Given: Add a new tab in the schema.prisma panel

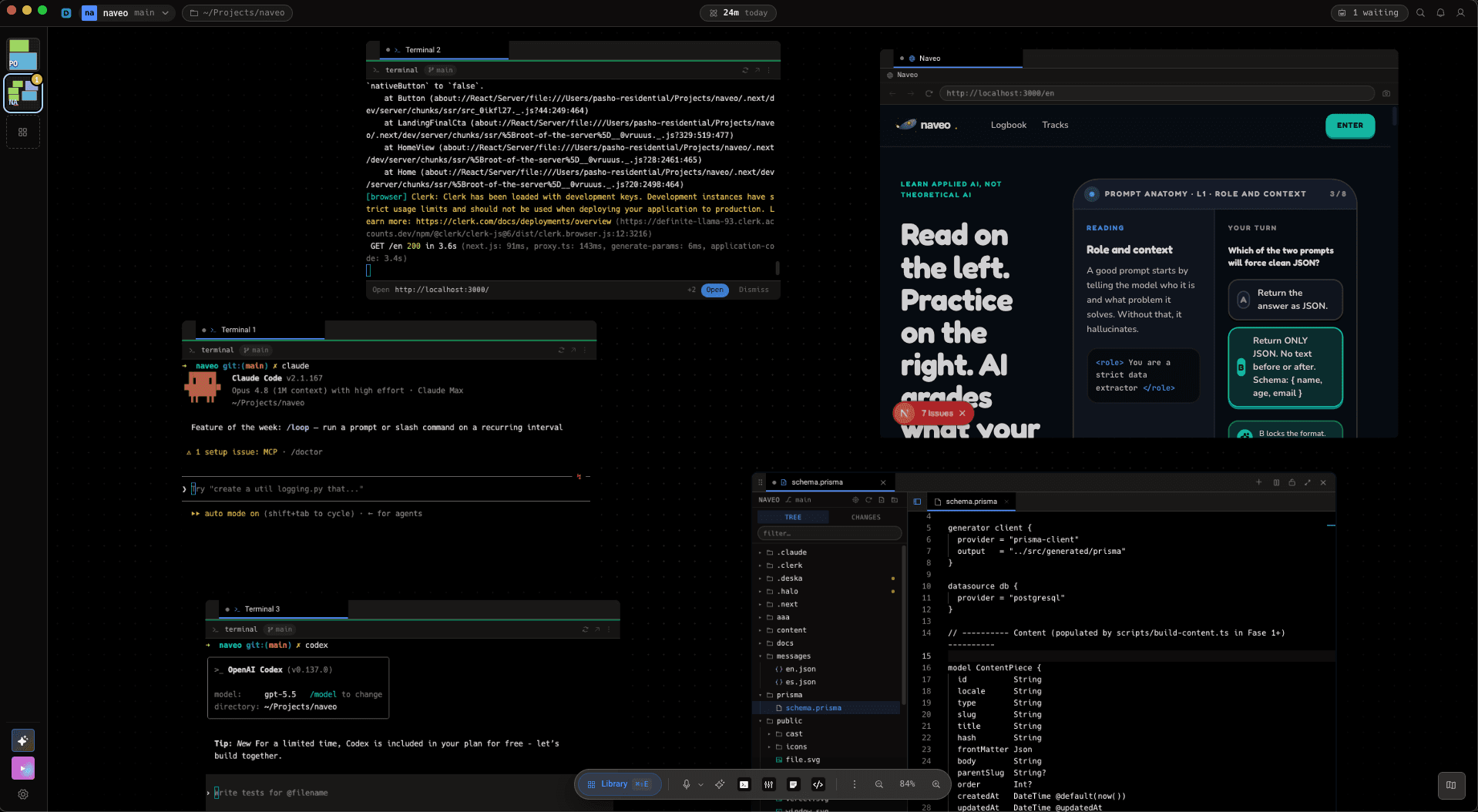Looking at the screenshot, I should coord(1258,482).
